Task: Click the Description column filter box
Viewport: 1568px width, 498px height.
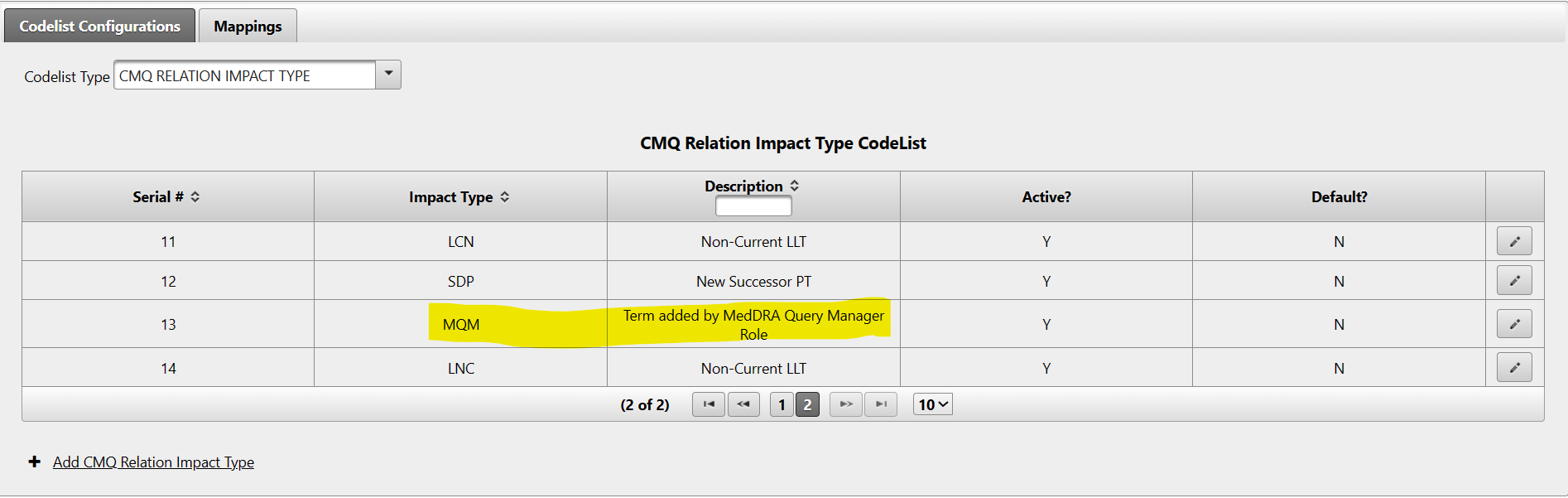Action: point(753,205)
